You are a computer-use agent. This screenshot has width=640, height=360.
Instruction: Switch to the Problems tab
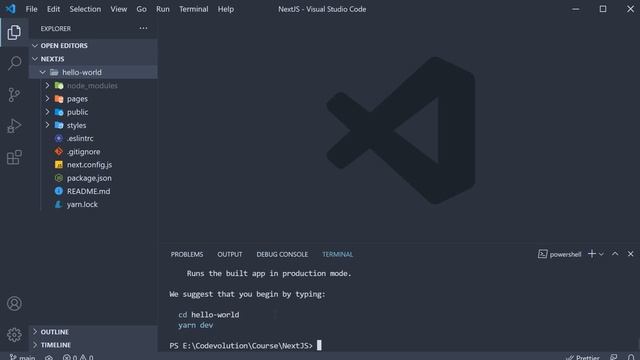187,254
